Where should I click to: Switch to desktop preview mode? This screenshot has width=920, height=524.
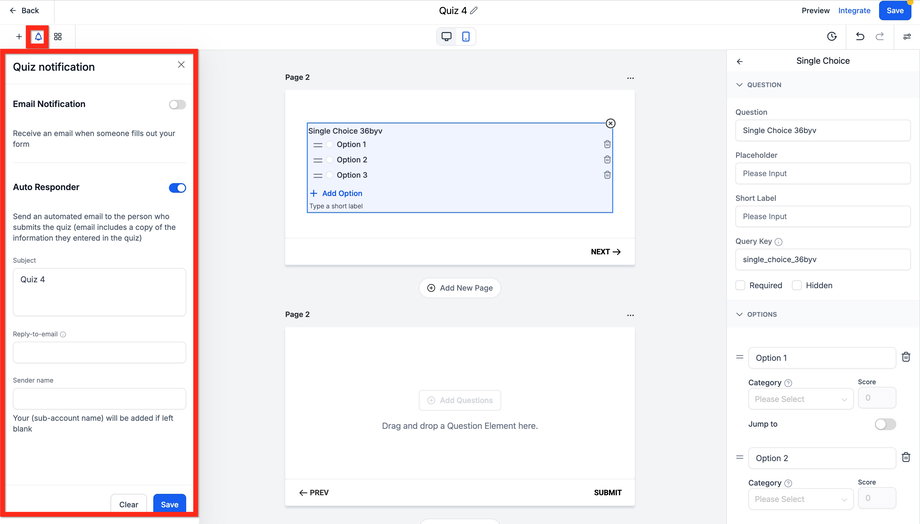[447, 36]
